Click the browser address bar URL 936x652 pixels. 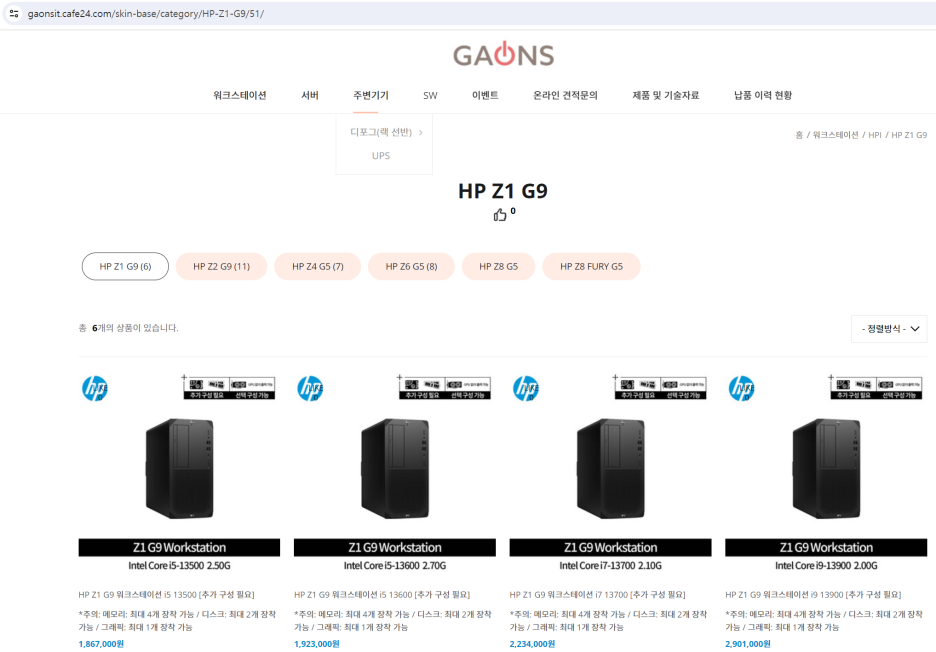(146, 13)
